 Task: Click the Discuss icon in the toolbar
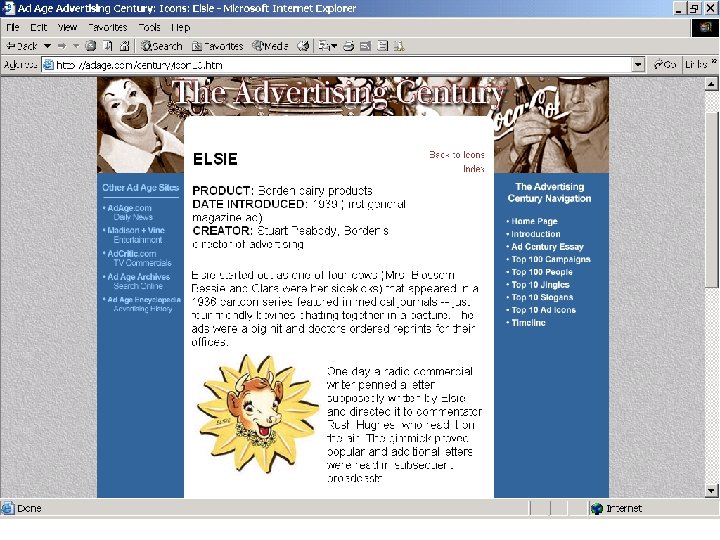[x=382, y=45]
